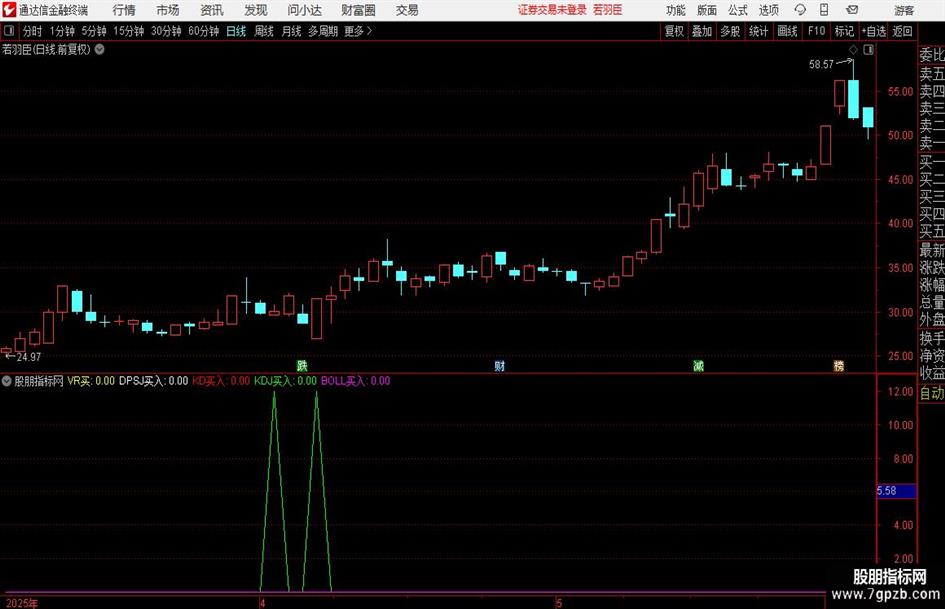Open the 发现 menu
Screen dimensions: 945x609
pos(256,10)
